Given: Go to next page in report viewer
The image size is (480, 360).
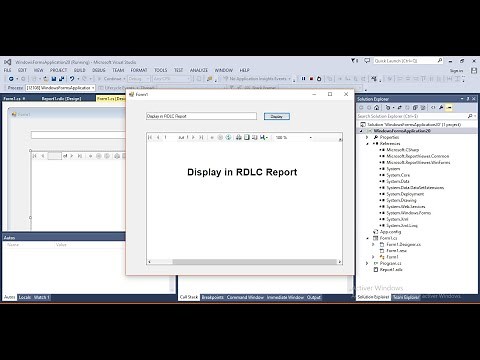Looking at the screenshot, I should [x=193, y=137].
